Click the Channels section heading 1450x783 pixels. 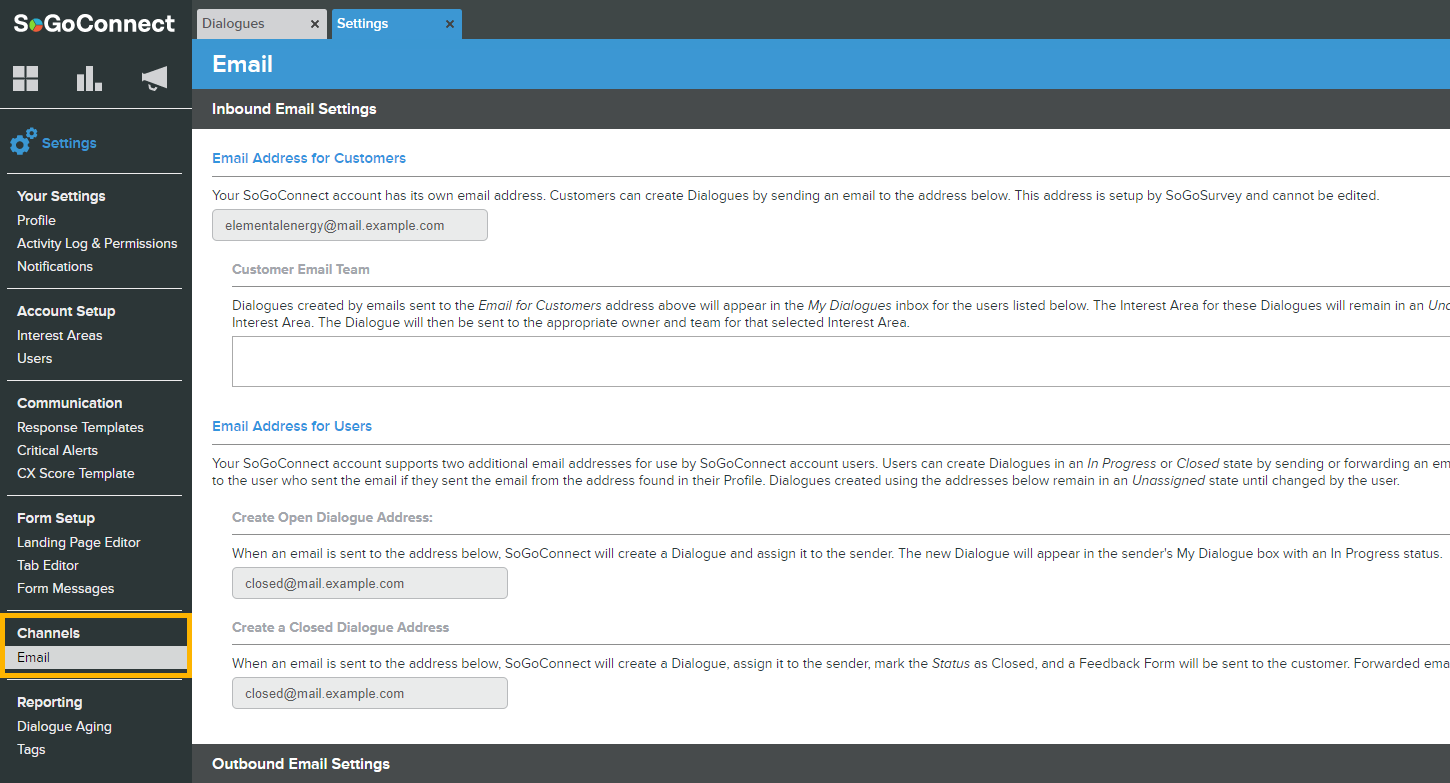tap(48, 633)
